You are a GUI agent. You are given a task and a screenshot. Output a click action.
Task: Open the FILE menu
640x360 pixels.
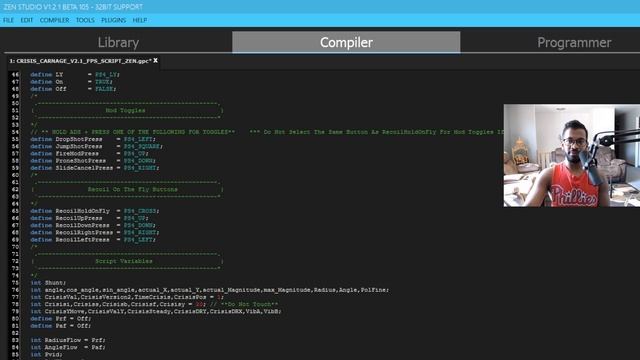point(8,20)
